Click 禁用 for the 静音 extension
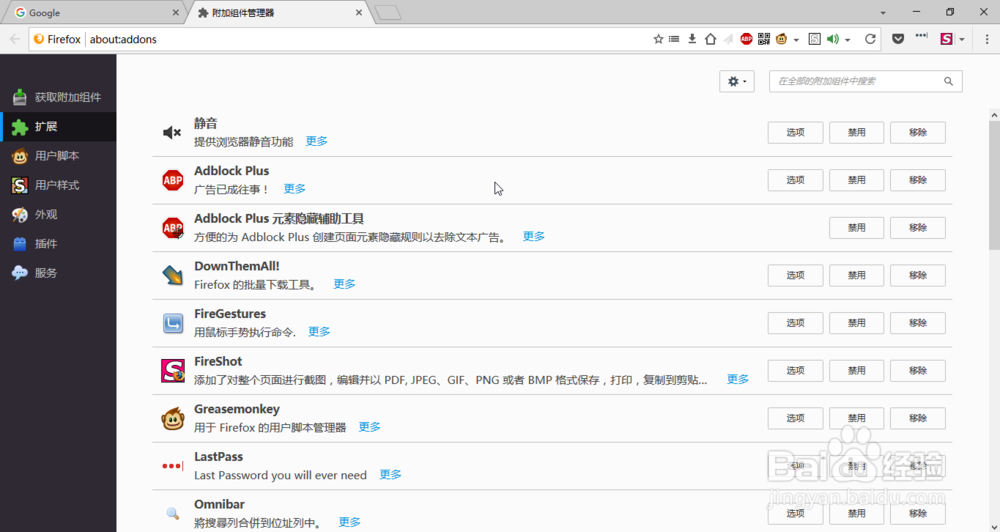 [857, 133]
